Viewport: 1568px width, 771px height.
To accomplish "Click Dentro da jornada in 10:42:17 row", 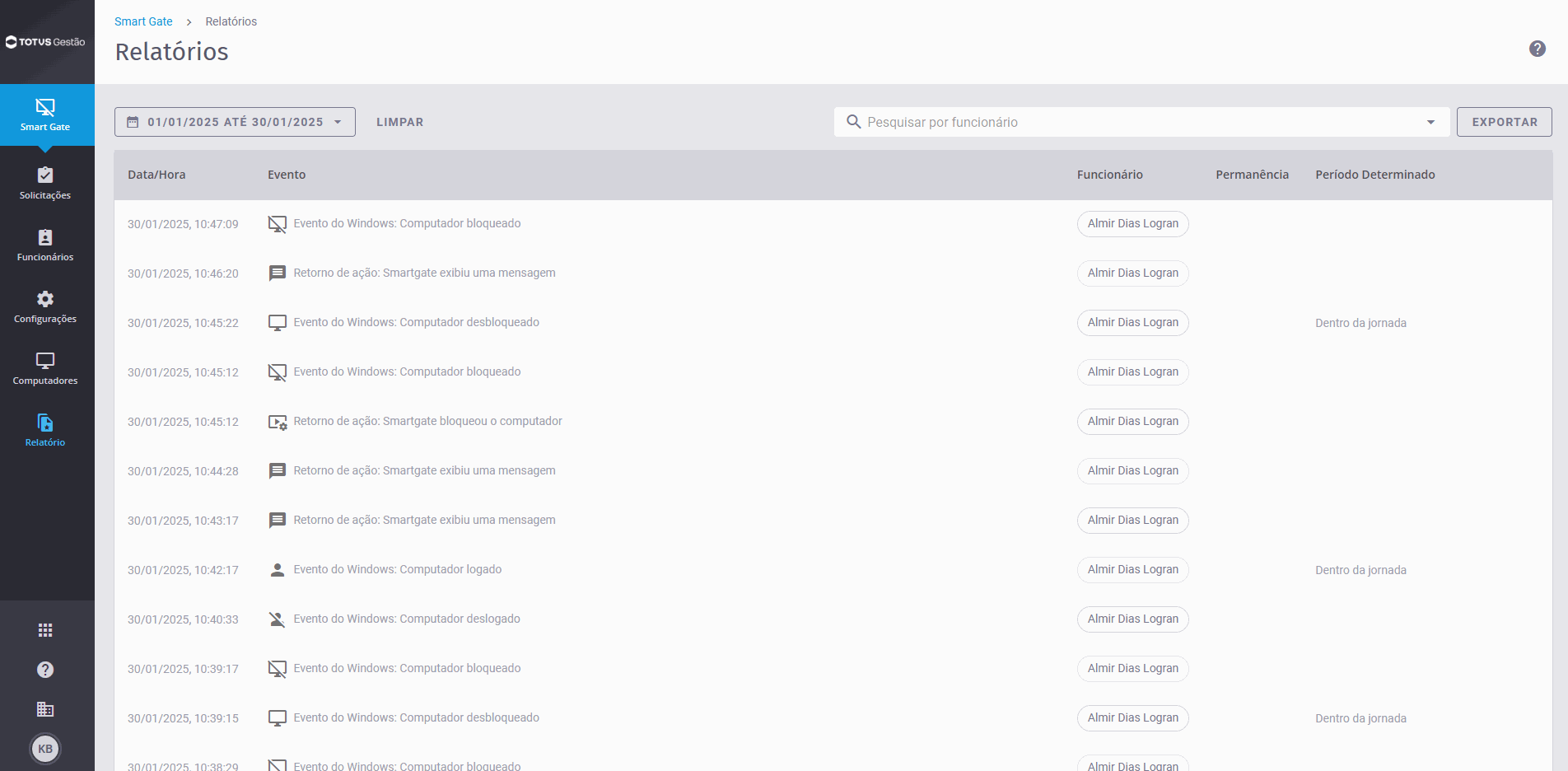I will [x=1360, y=570].
